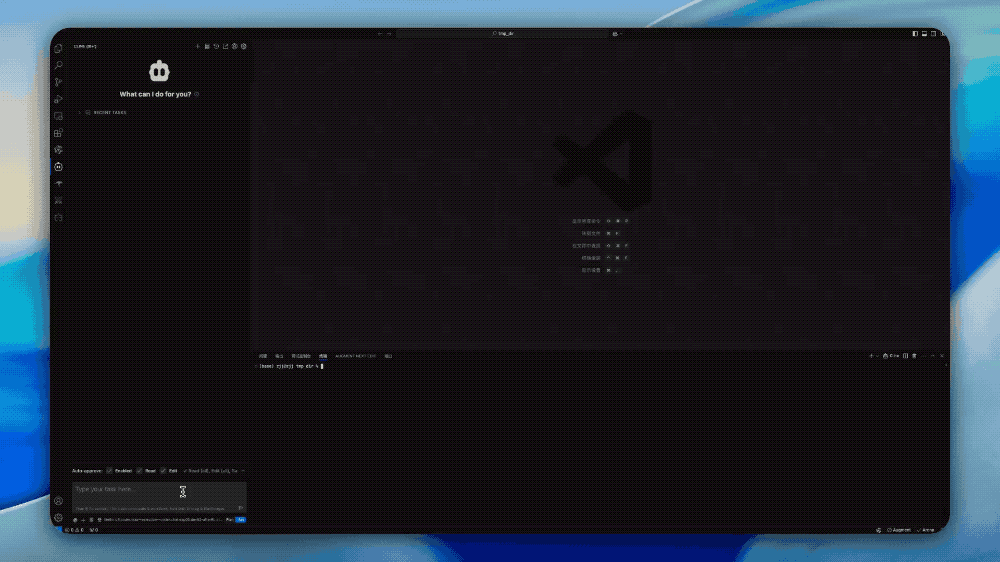
Task: Switch to the Debug Console panel tab
Action: pyautogui.click(x=300, y=356)
